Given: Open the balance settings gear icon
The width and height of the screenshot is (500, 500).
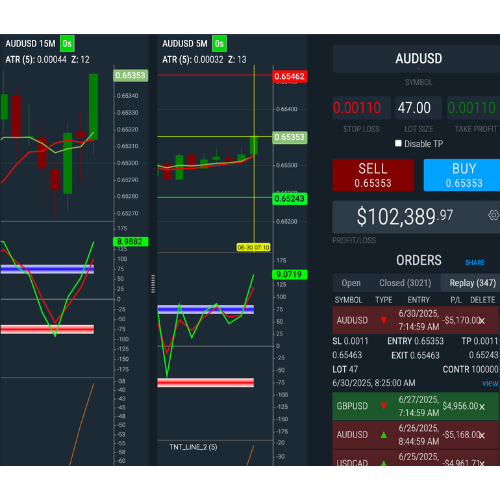Looking at the screenshot, I should 493,215.
